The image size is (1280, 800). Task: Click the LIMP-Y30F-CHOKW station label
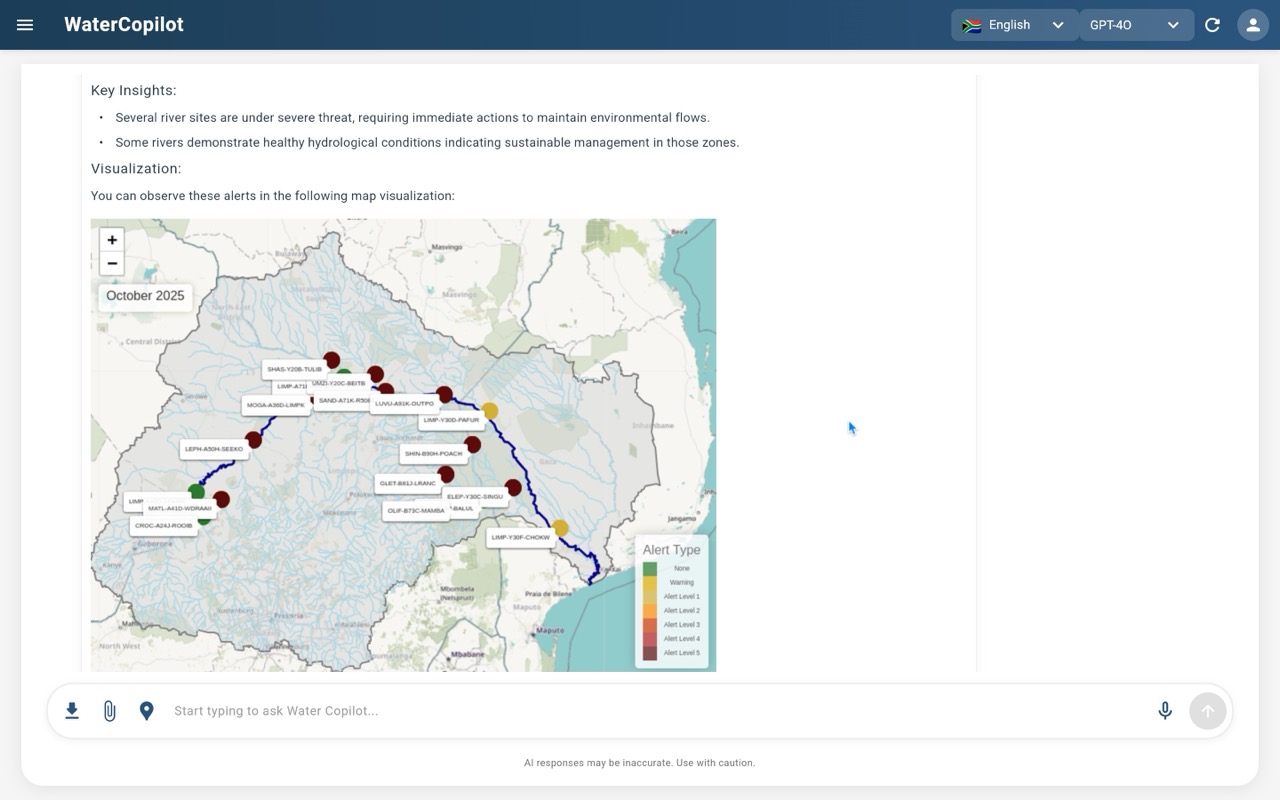(520, 537)
